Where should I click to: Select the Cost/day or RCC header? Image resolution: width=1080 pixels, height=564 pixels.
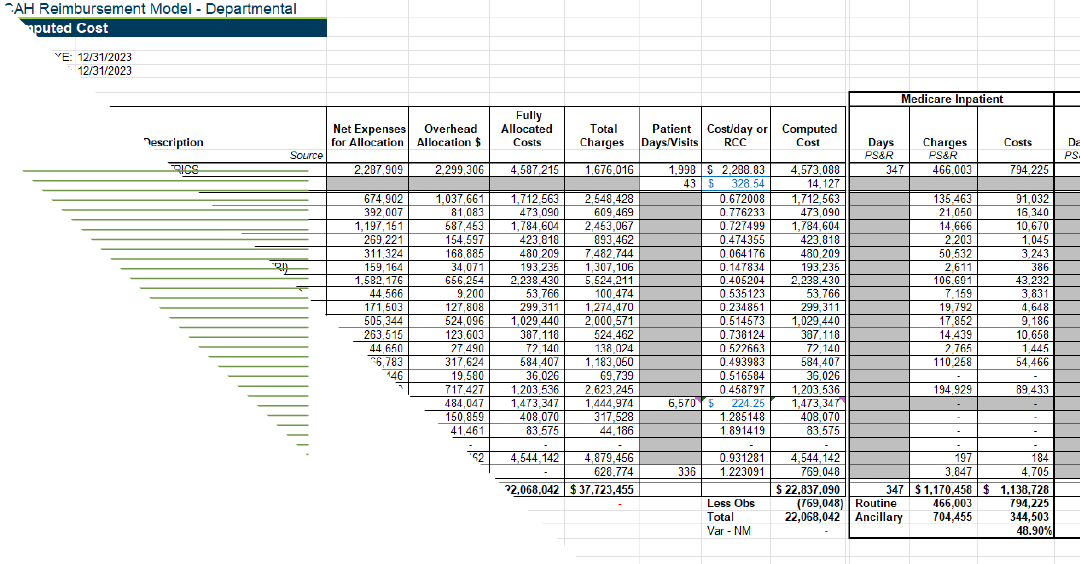tap(736, 135)
